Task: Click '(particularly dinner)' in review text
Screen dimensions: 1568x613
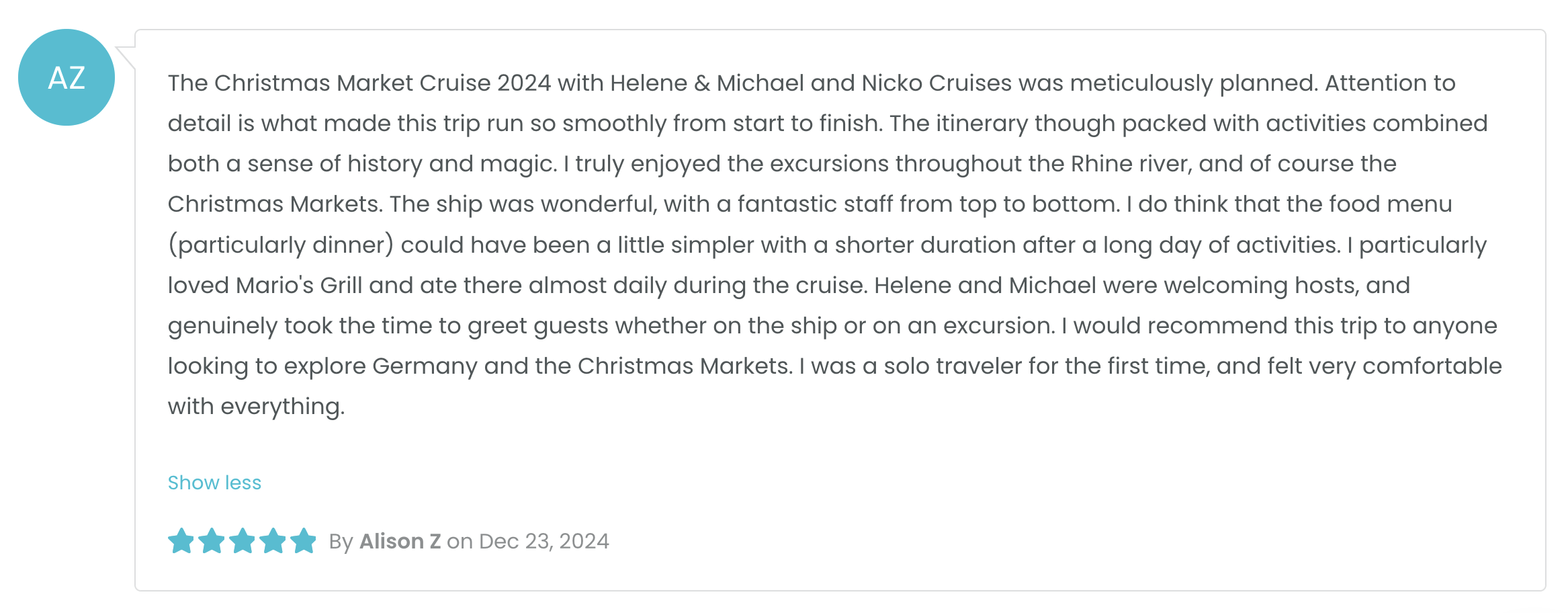Action: (x=281, y=245)
